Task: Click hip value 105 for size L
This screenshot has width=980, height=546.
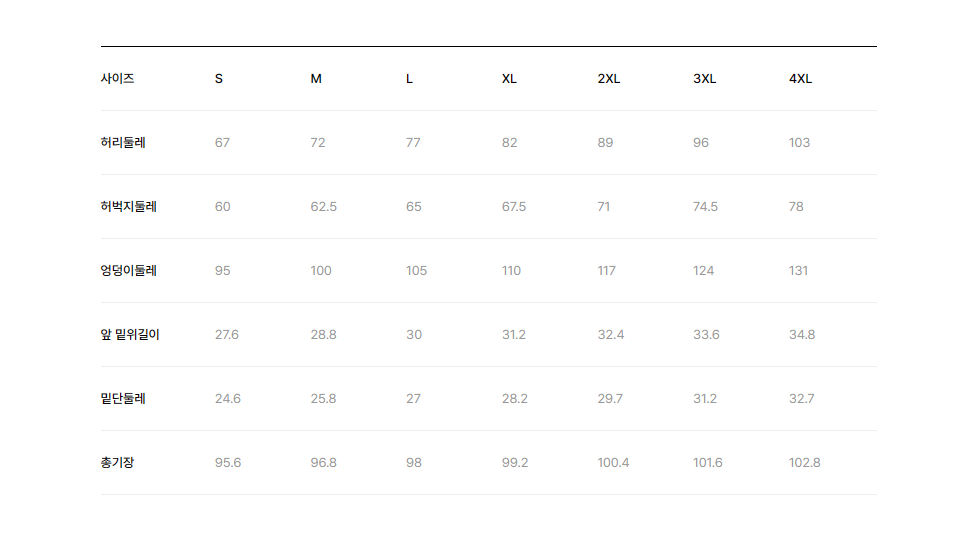Action: pyautogui.click(x=416, y=271)
